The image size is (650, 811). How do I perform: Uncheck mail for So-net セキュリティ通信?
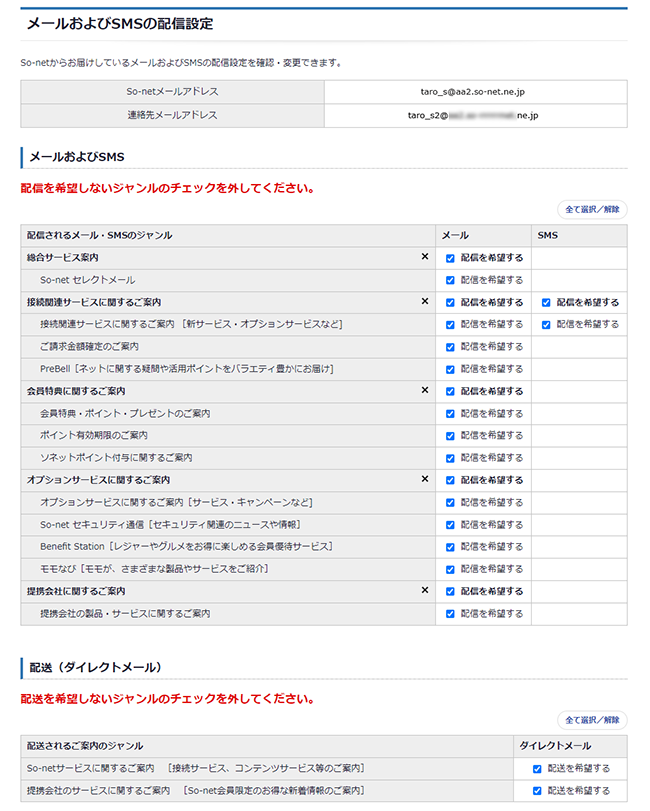[x=450, y=524]
